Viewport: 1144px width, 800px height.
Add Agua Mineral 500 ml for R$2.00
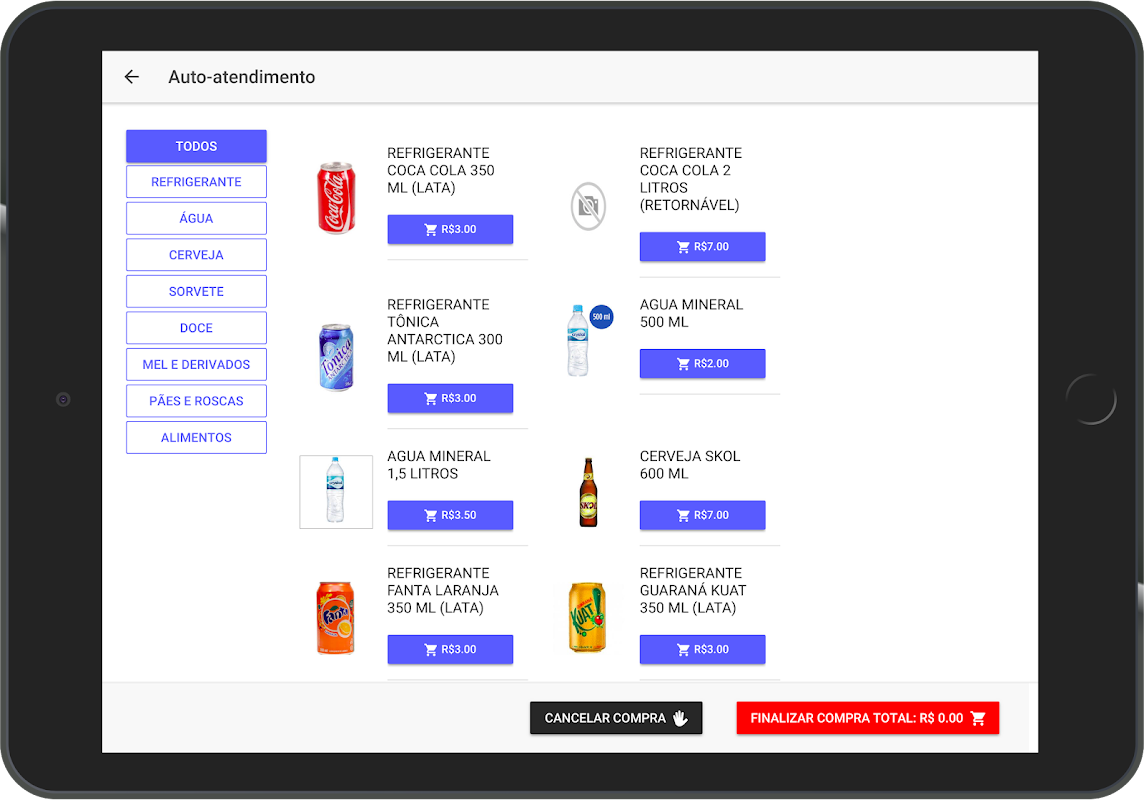[x=703, y=363]
